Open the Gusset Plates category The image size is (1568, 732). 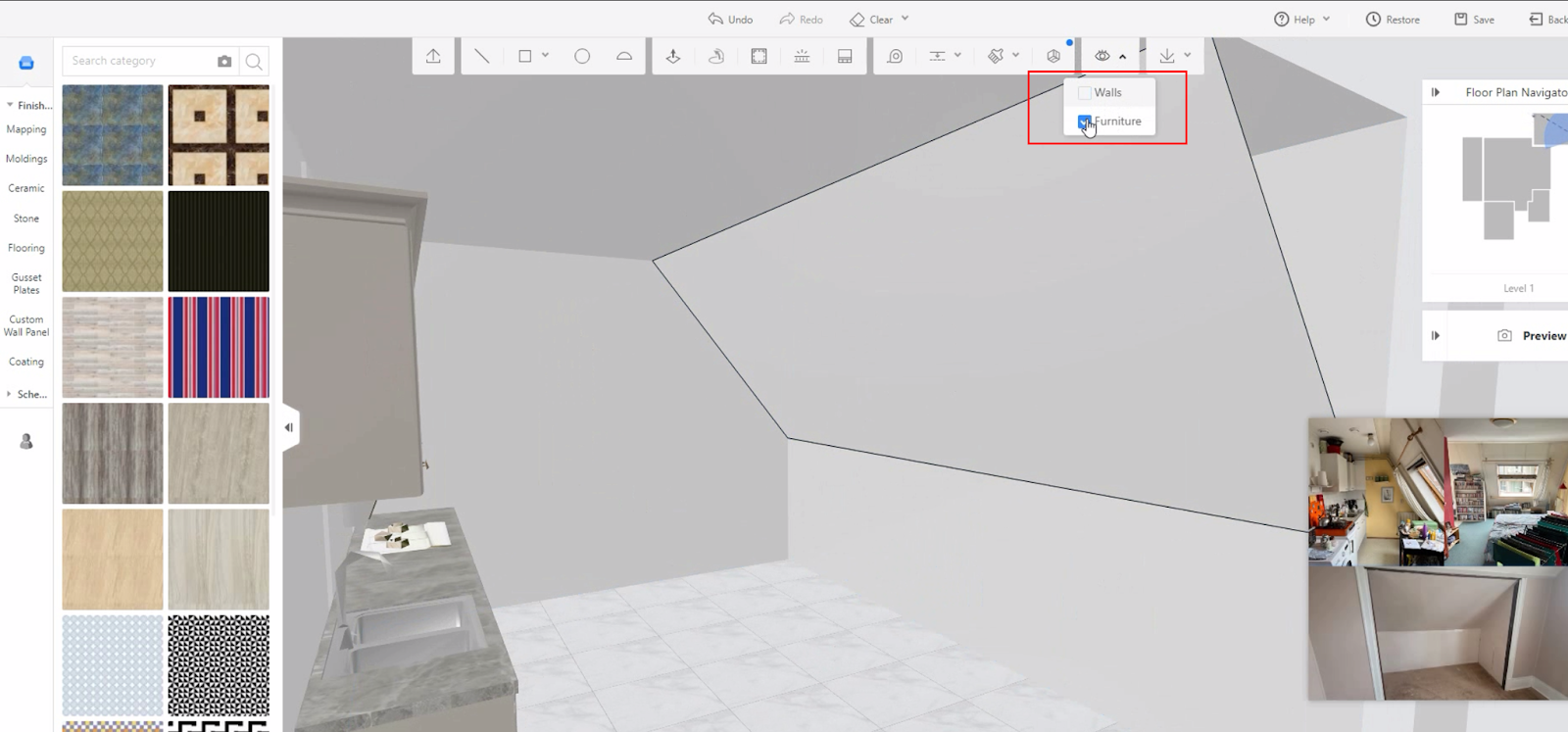[x=26, y=284]
